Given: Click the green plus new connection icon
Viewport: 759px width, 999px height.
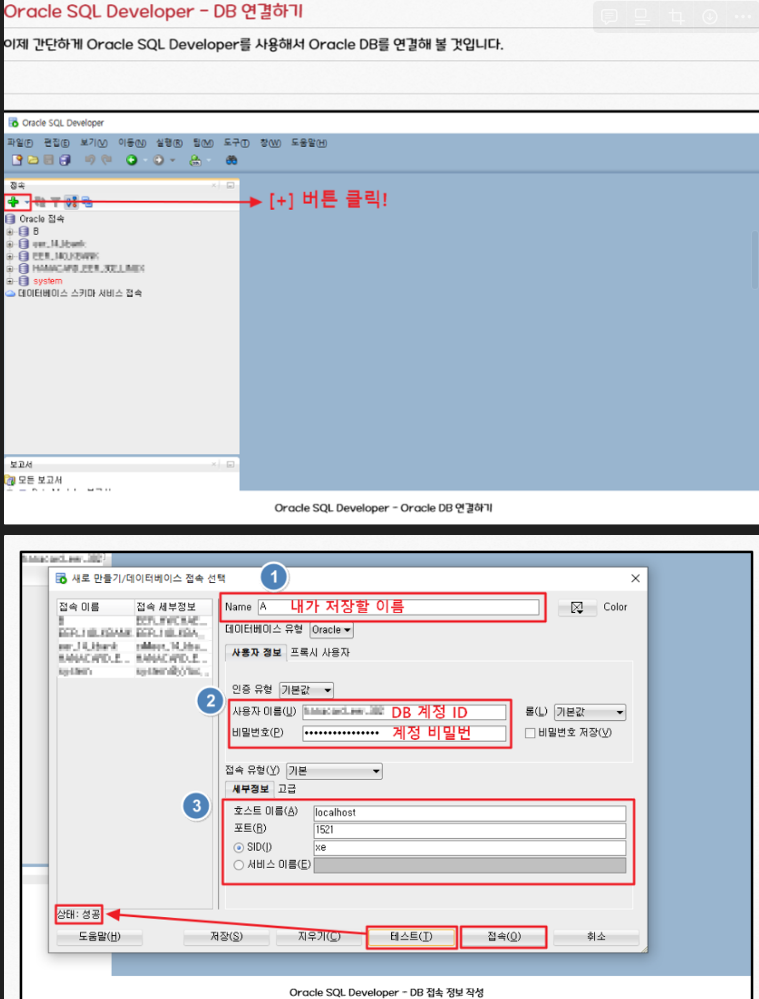Looking at the screenshot, I should coord(13,202).
